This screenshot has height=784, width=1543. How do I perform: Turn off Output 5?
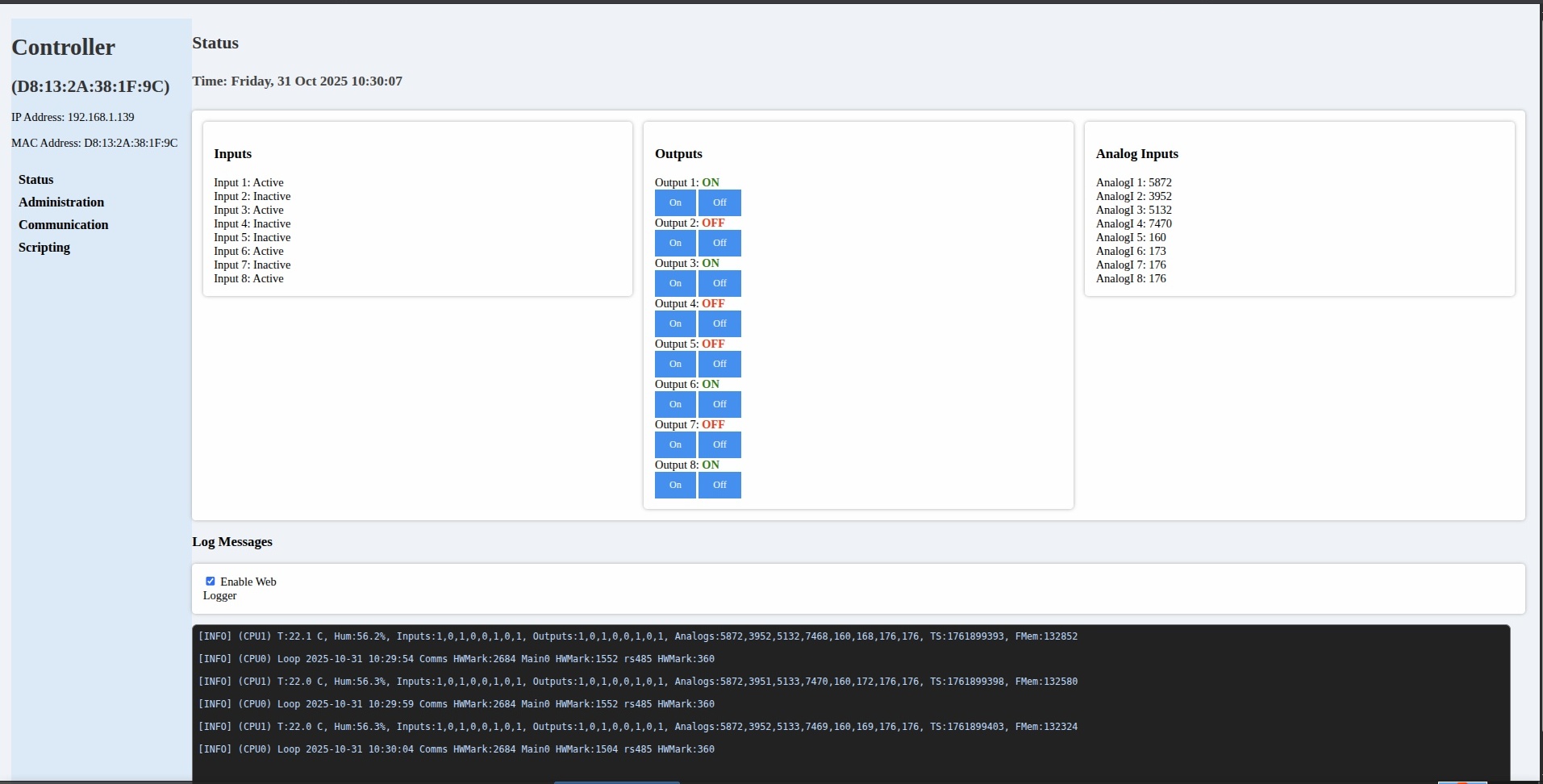[x=719, y=364]
